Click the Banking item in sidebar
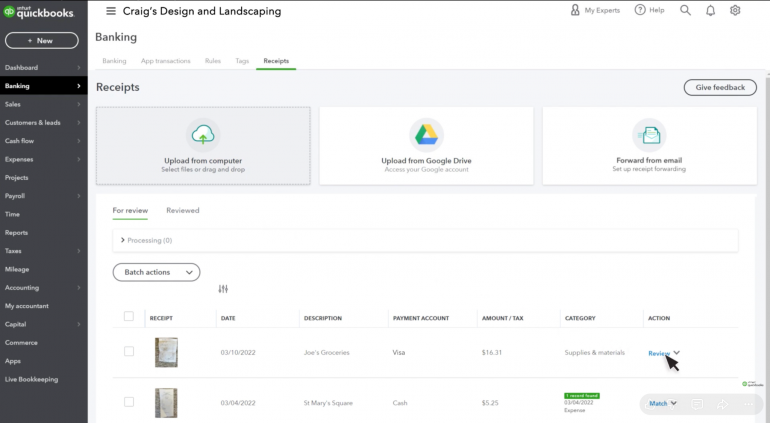 tap(44, 85)
